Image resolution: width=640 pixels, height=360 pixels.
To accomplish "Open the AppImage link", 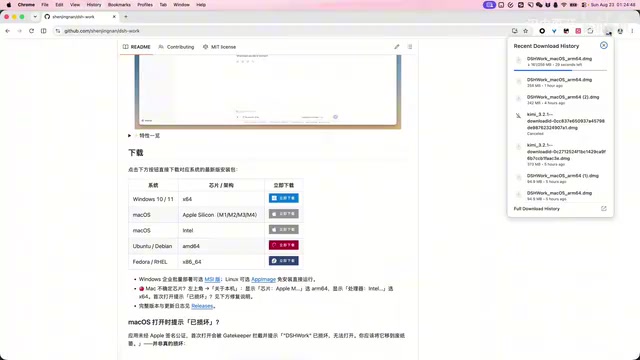I will click(263, 279).
